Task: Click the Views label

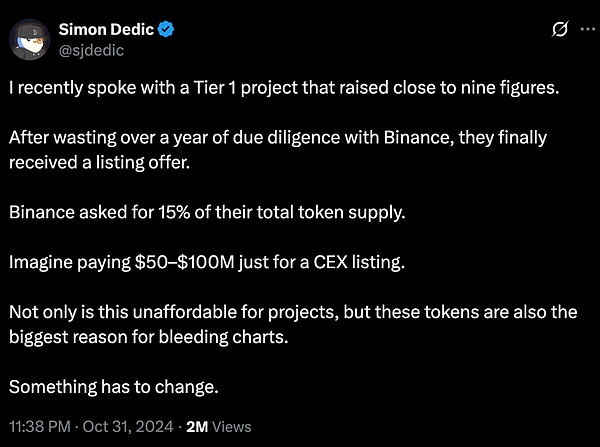Action: click(x=232, y=426)
